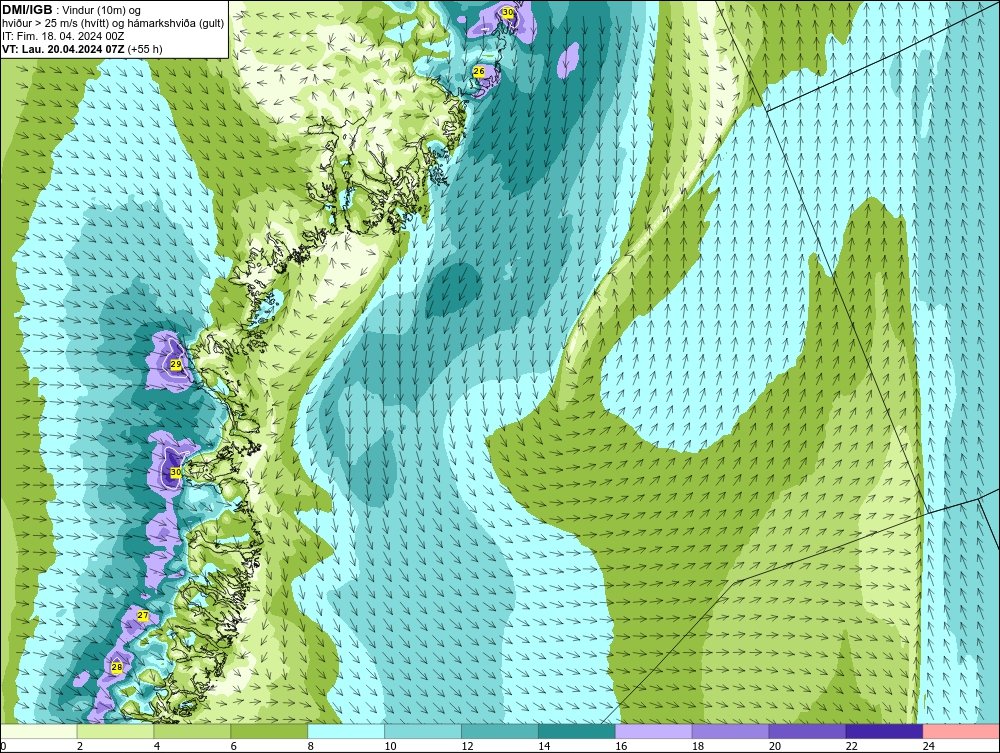
Task: Click the legend value 24
Action: [x=929, y=746]
